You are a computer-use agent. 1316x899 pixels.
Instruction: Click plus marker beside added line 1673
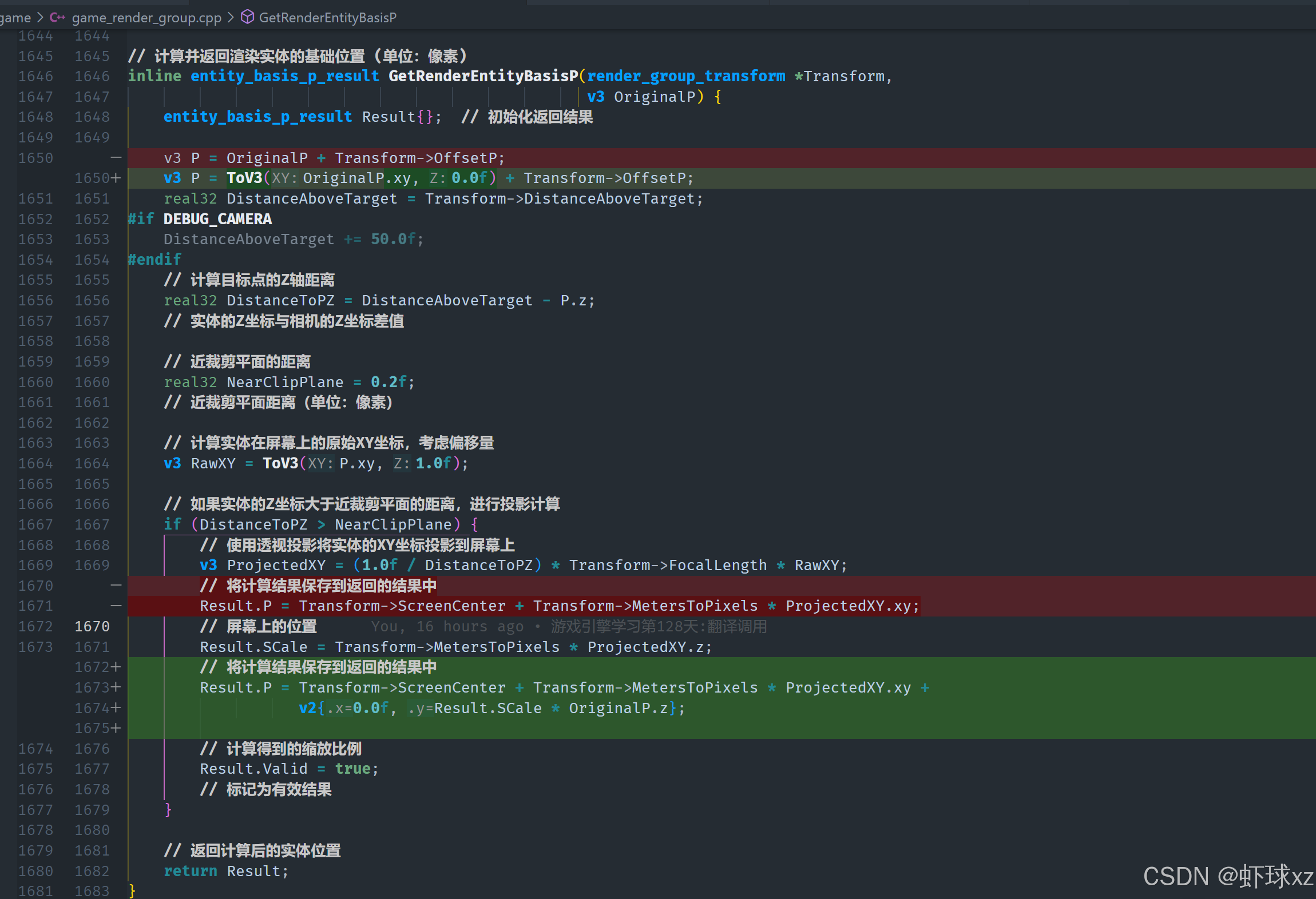(x=116, y=687)
